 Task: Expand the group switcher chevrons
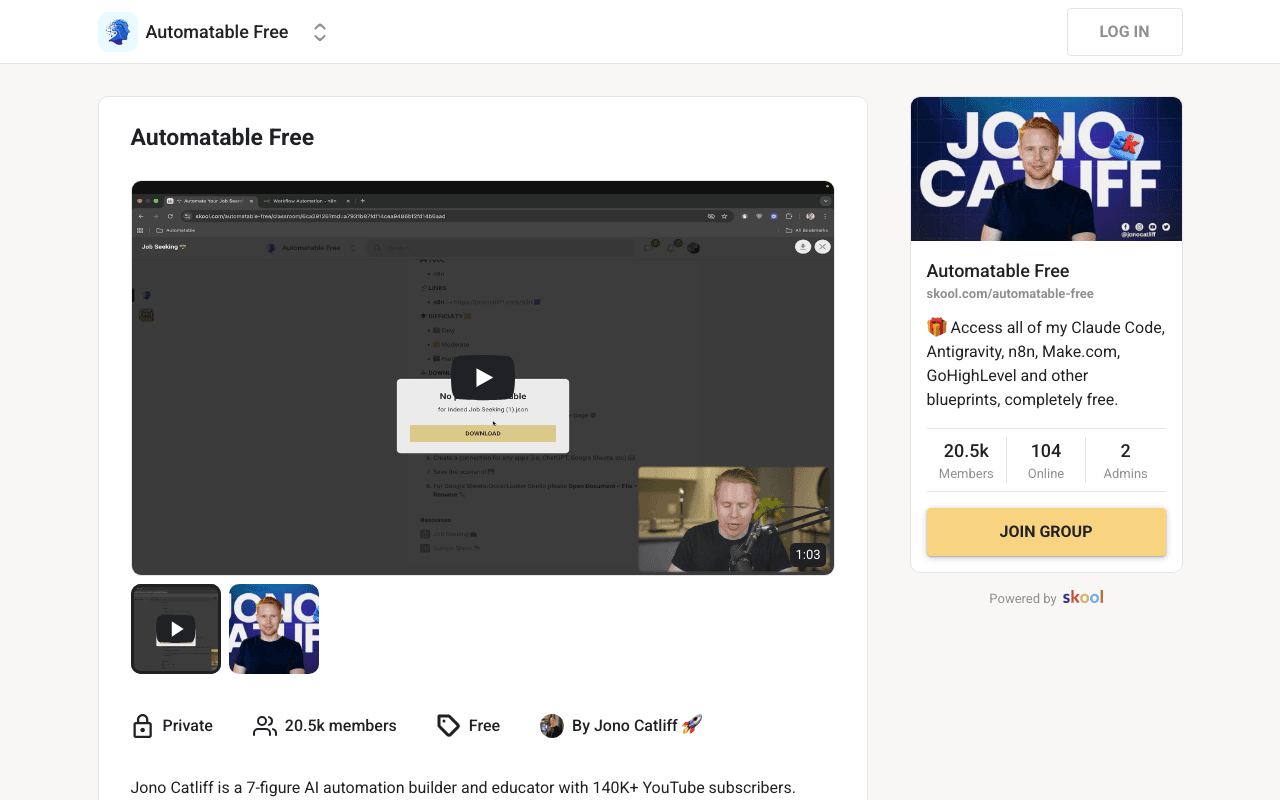coord(320,32)
